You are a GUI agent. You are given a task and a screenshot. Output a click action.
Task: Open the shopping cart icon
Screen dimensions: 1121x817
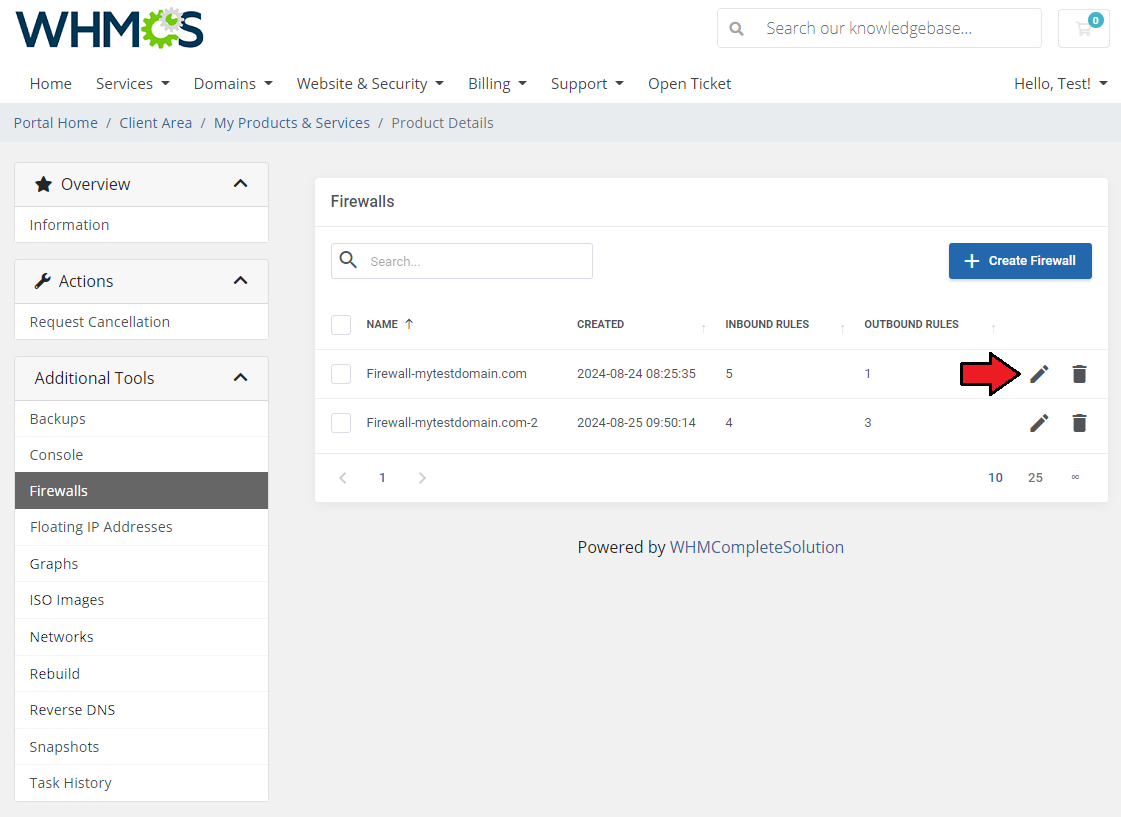pos(1084,29)
